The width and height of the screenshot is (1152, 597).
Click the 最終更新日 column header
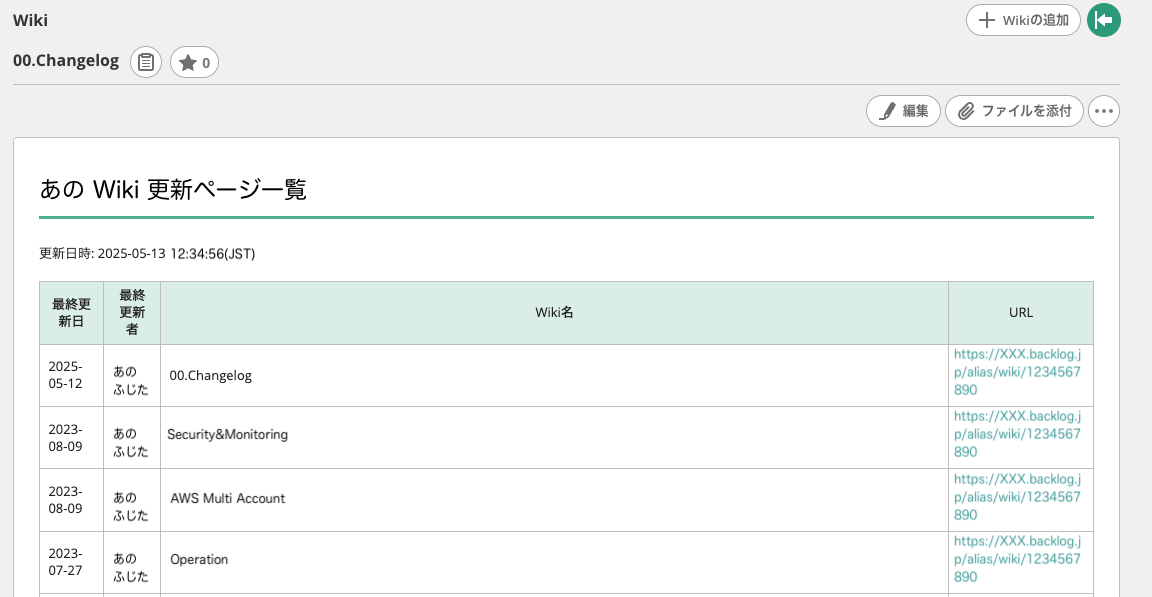pyautogui.click(x=71, y=313)
